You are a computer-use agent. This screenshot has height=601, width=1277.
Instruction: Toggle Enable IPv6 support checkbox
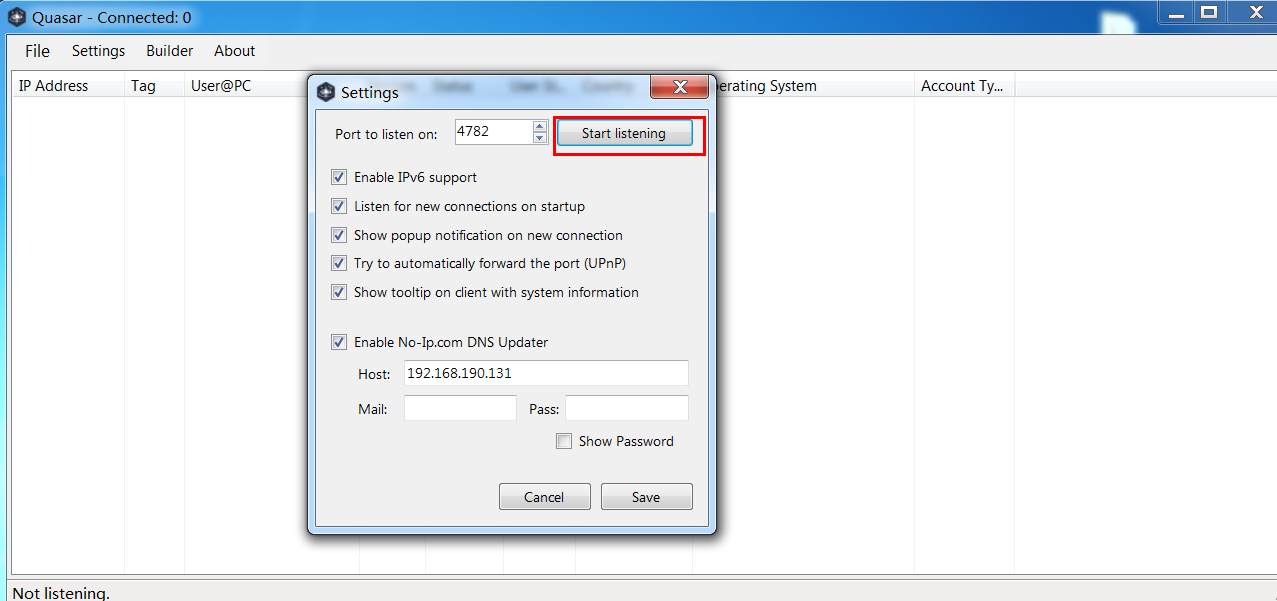pyautogui.click(x=339, y=177)
